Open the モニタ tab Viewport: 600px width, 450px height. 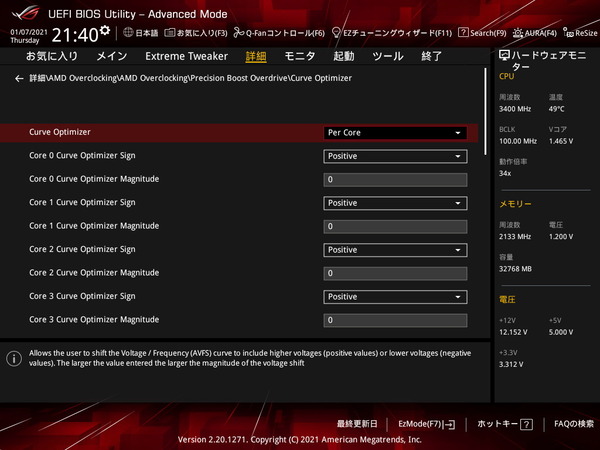[x=300, y=56]
